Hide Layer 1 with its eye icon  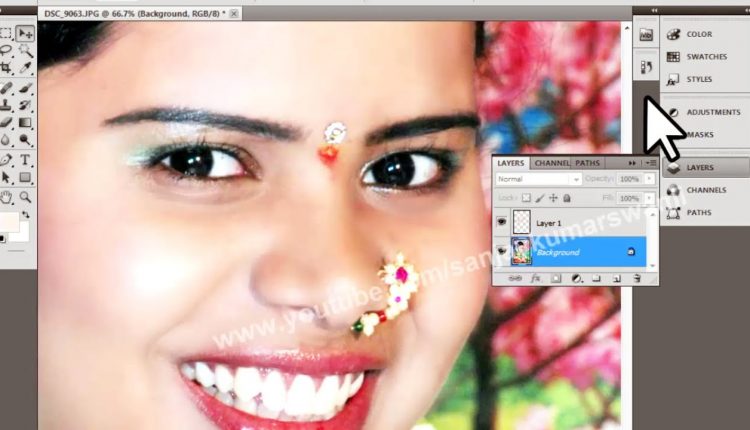click(x=502, y=223)
